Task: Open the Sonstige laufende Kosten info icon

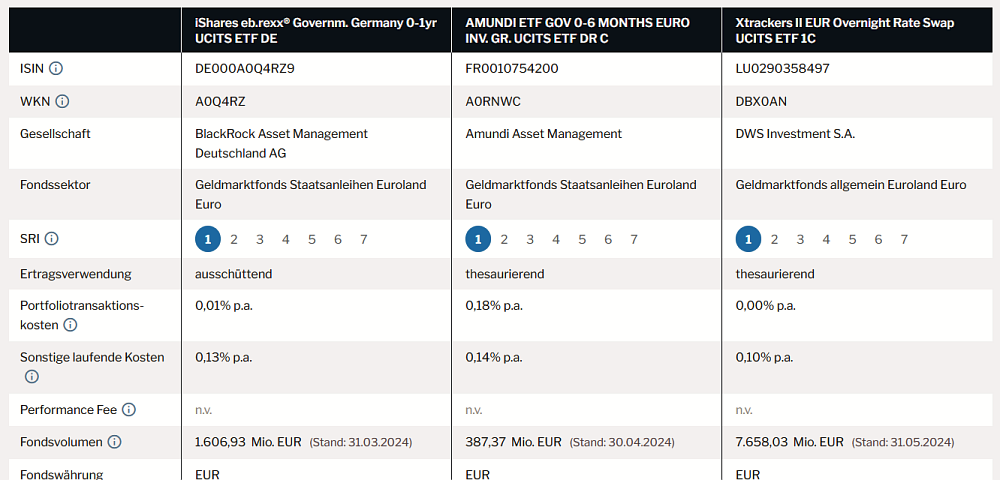Action: coord(32,377)
